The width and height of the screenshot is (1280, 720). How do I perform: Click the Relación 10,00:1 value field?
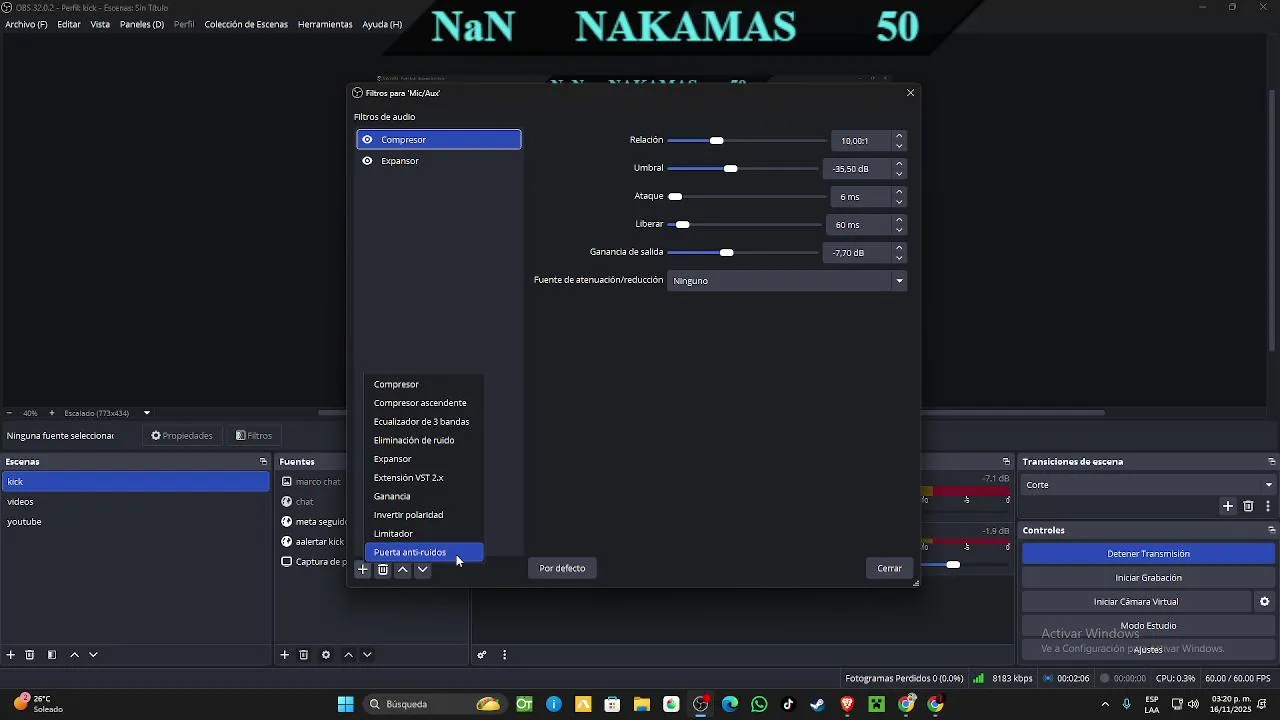pos(861,141)
